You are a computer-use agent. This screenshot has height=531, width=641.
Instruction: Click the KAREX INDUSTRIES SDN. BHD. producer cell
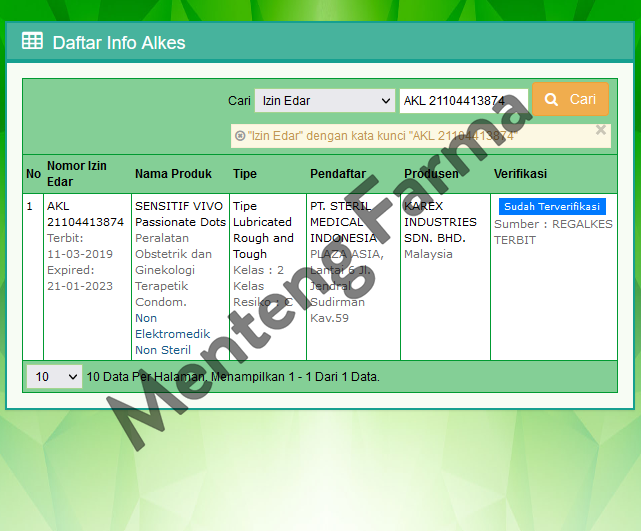440,222
